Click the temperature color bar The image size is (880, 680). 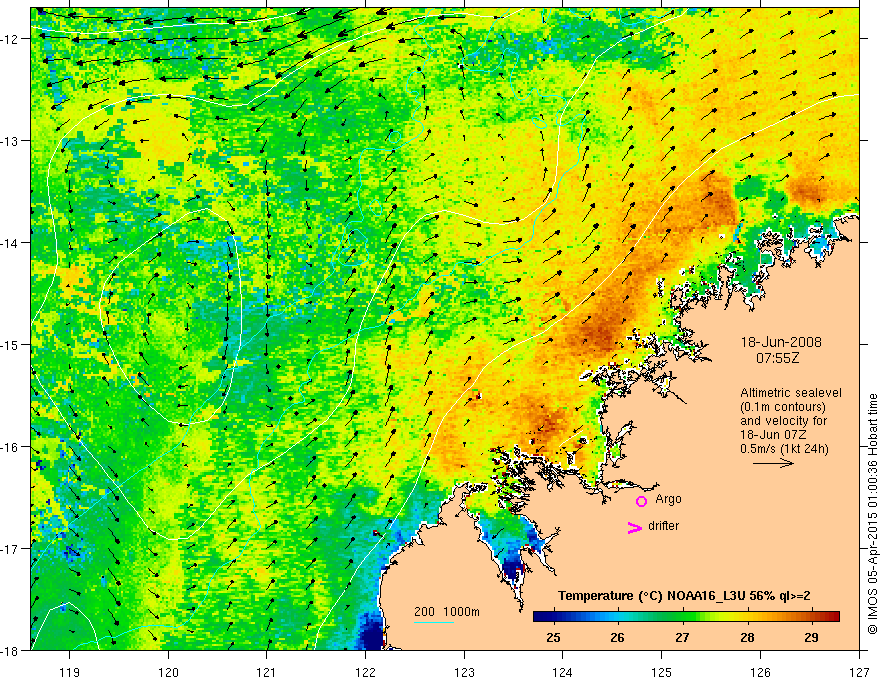point(686,617)
